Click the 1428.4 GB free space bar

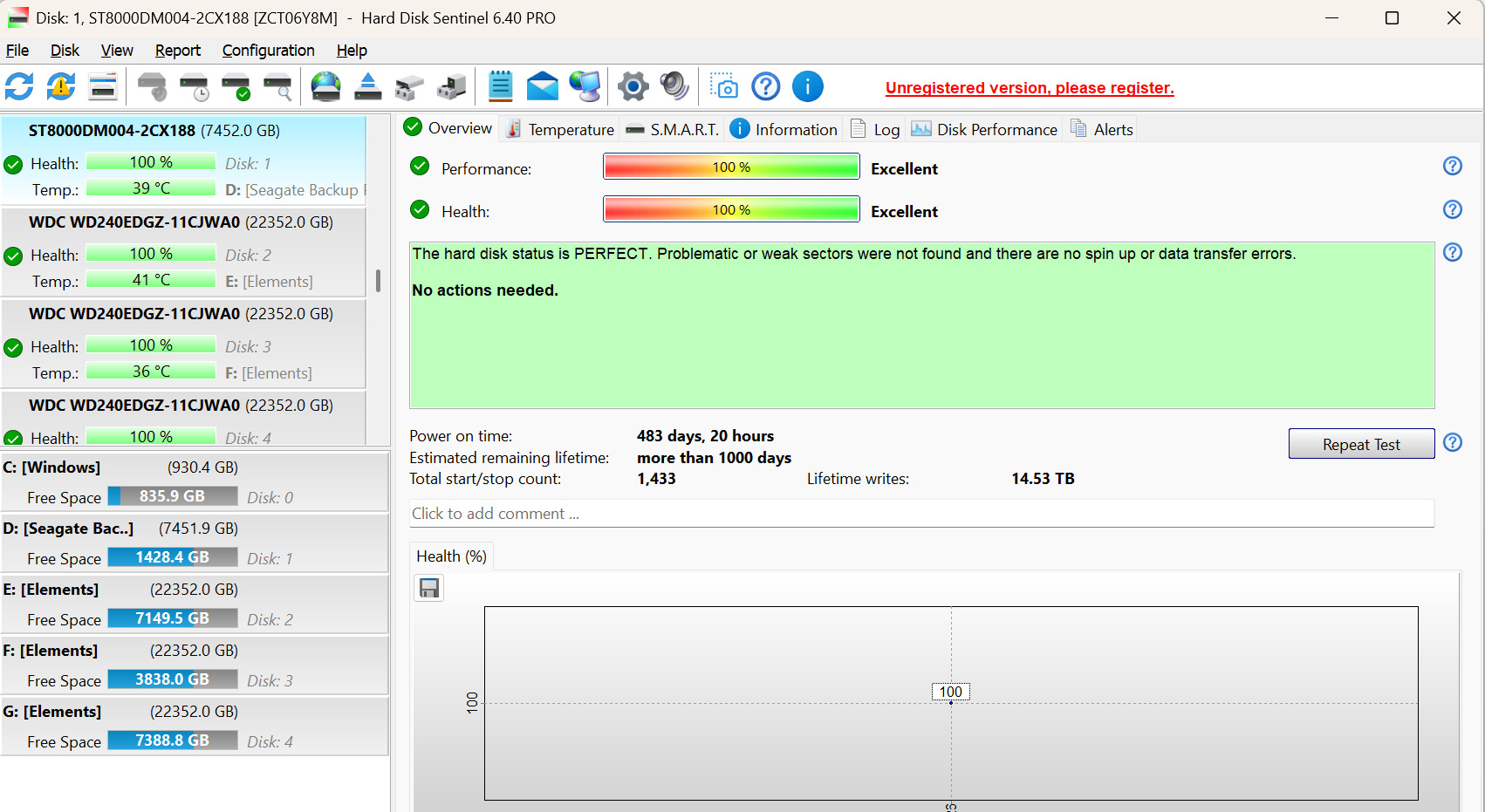[x=173, y=557]
